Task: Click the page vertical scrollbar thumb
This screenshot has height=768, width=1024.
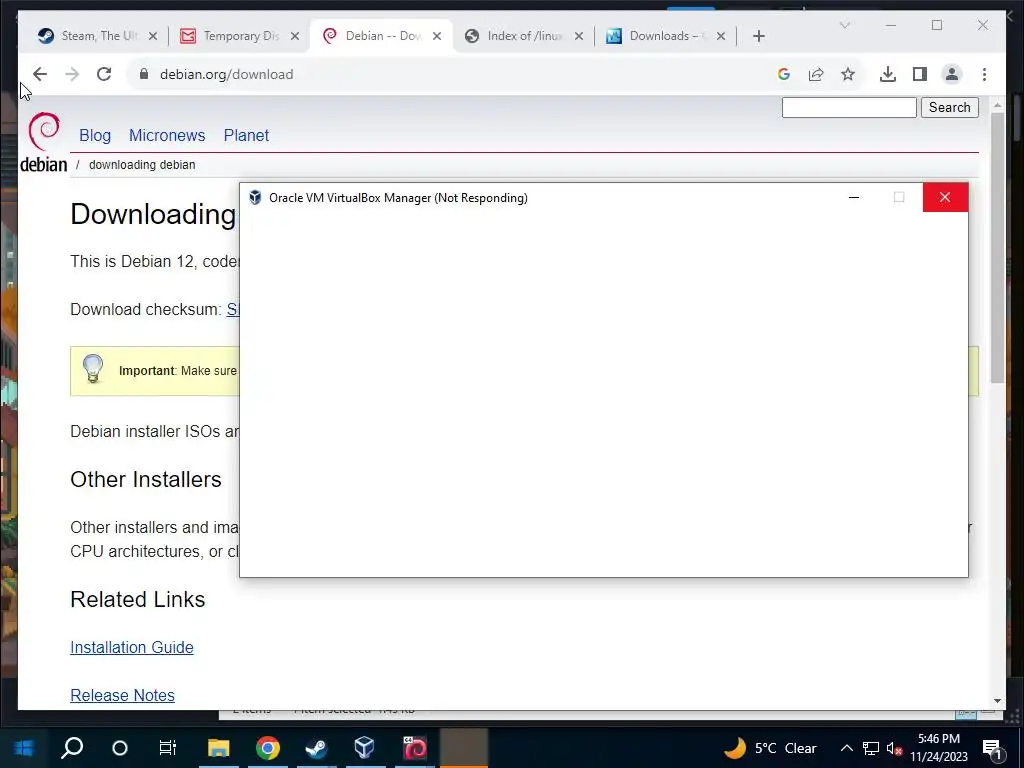Action: point(997,248)
